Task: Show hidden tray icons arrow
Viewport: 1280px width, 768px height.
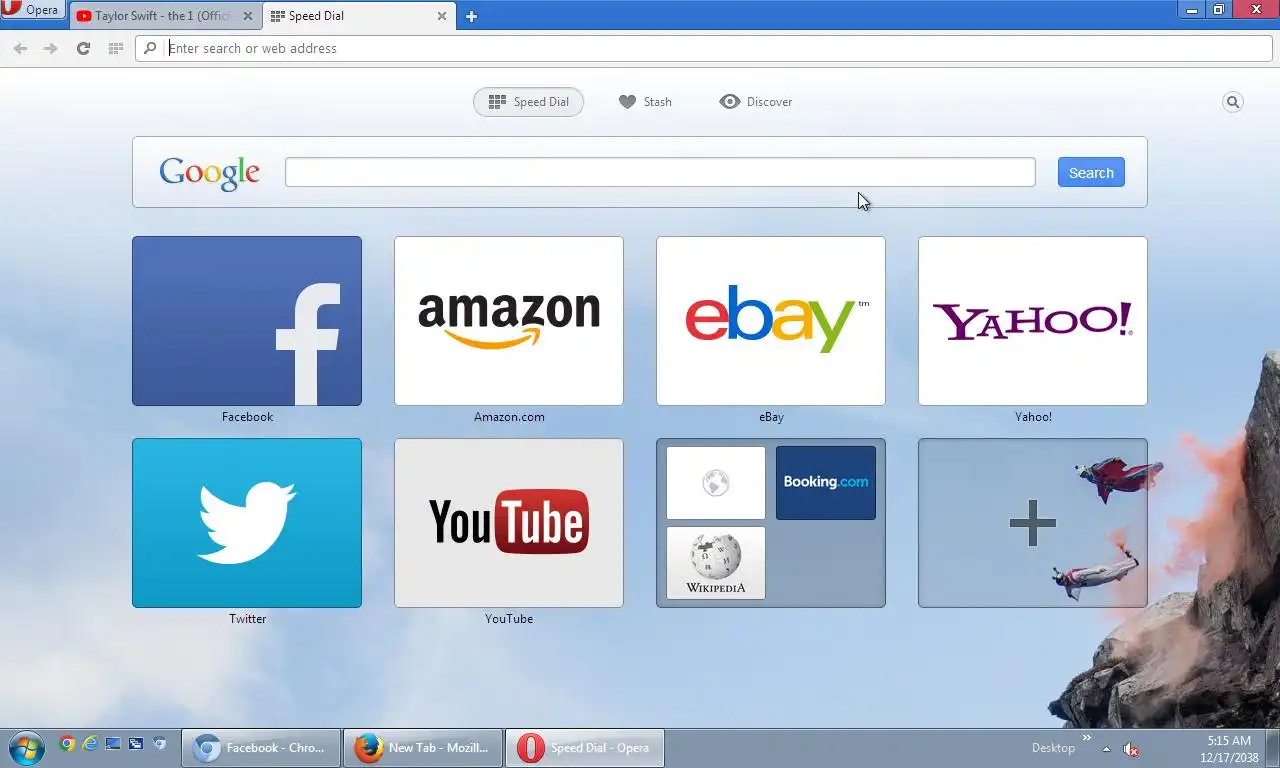Action: (1106, 749)
